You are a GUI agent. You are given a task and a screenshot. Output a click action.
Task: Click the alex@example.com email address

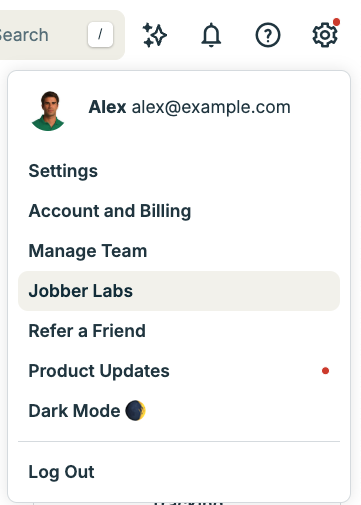tap(211, 107)
